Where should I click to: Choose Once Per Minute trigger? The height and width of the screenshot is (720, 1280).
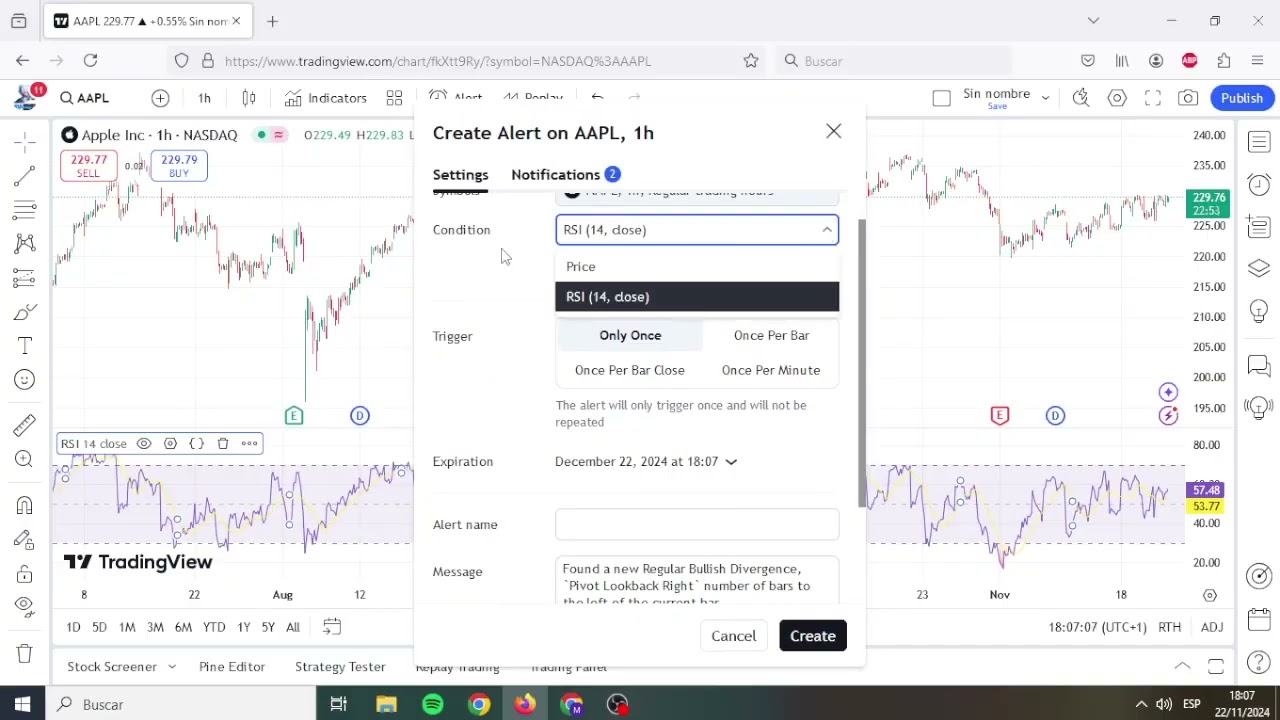pyautogui.click(x=771, y=370)
